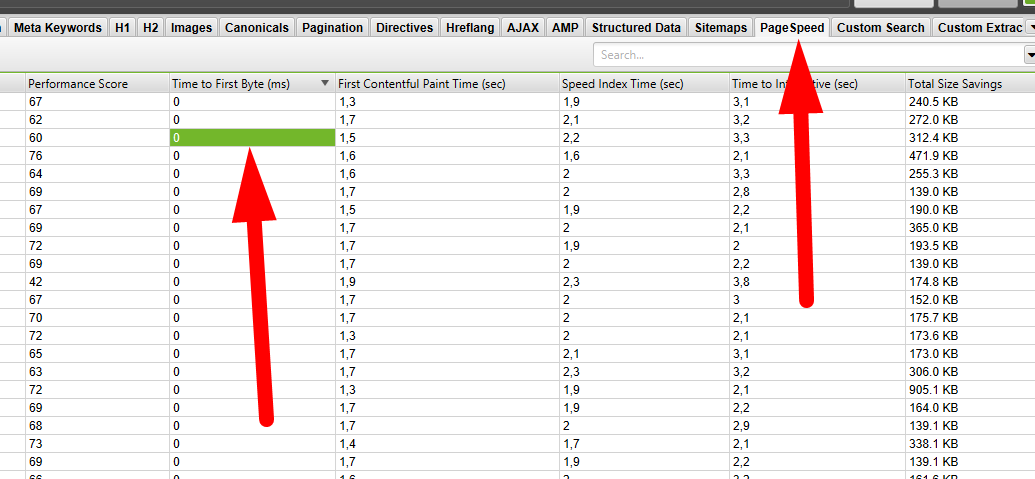Open the Directives tab

(405, 28)
